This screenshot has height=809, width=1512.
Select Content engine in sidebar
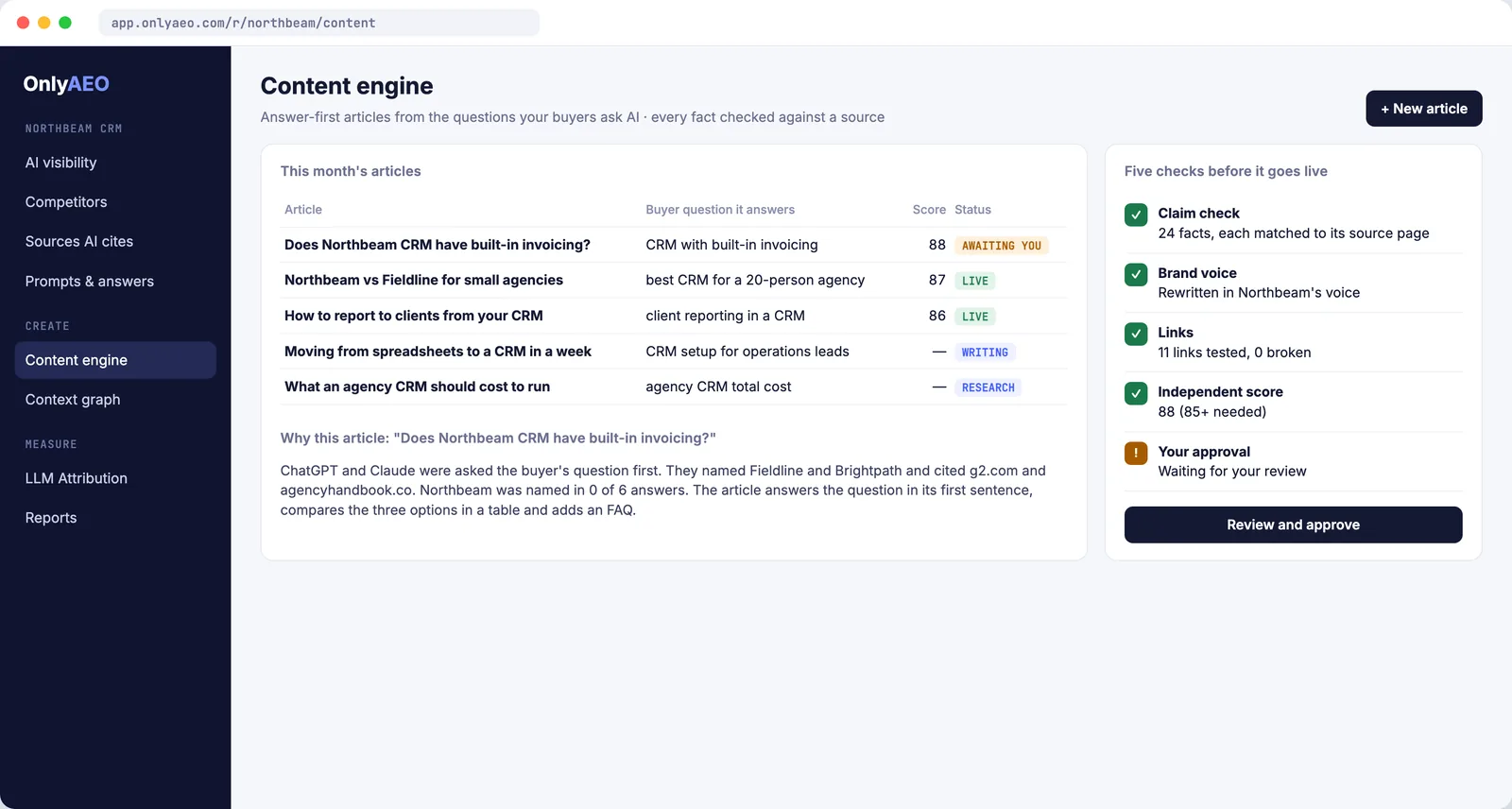point(115,360)
